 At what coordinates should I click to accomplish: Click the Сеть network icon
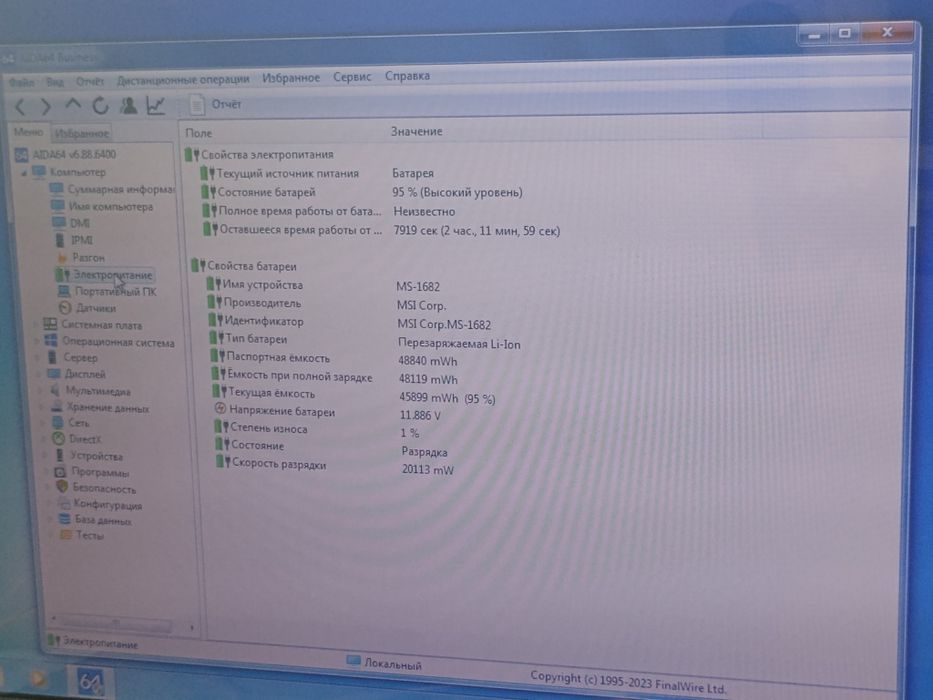tap(57, 423)
